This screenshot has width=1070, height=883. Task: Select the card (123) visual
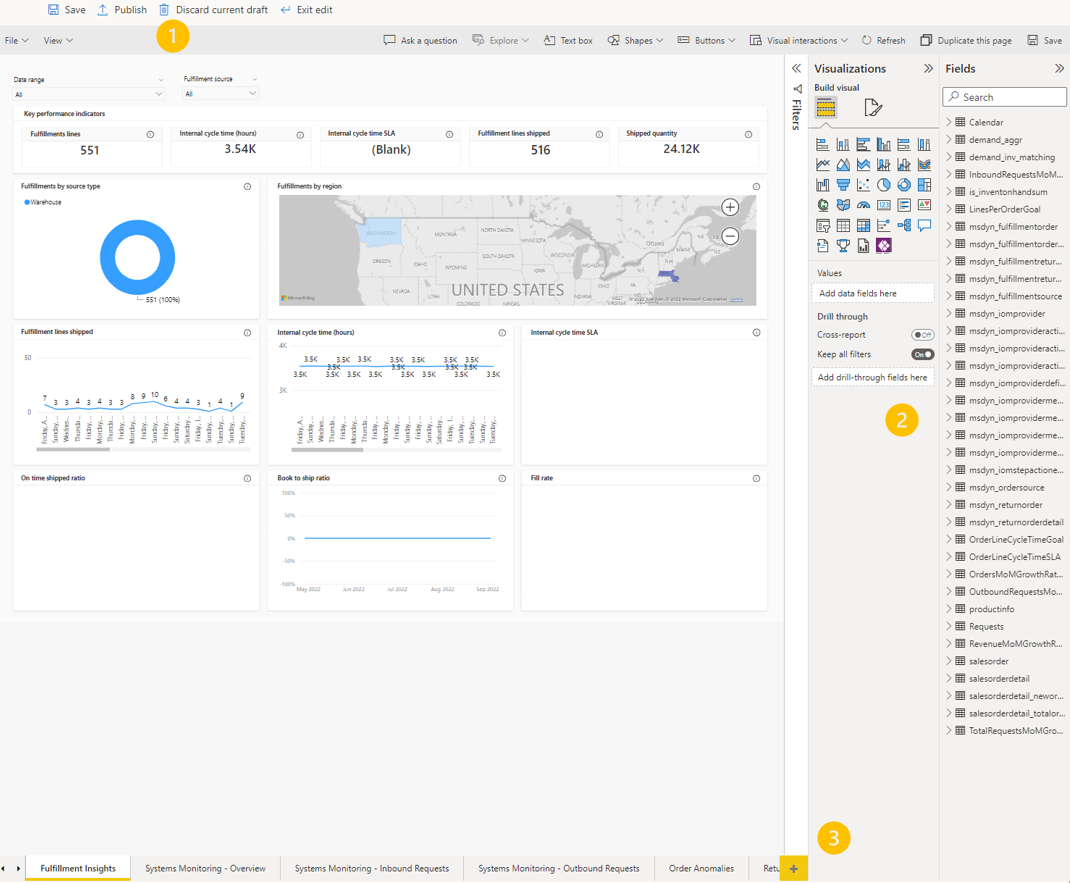pyautogui.click(x=884, y=205)
